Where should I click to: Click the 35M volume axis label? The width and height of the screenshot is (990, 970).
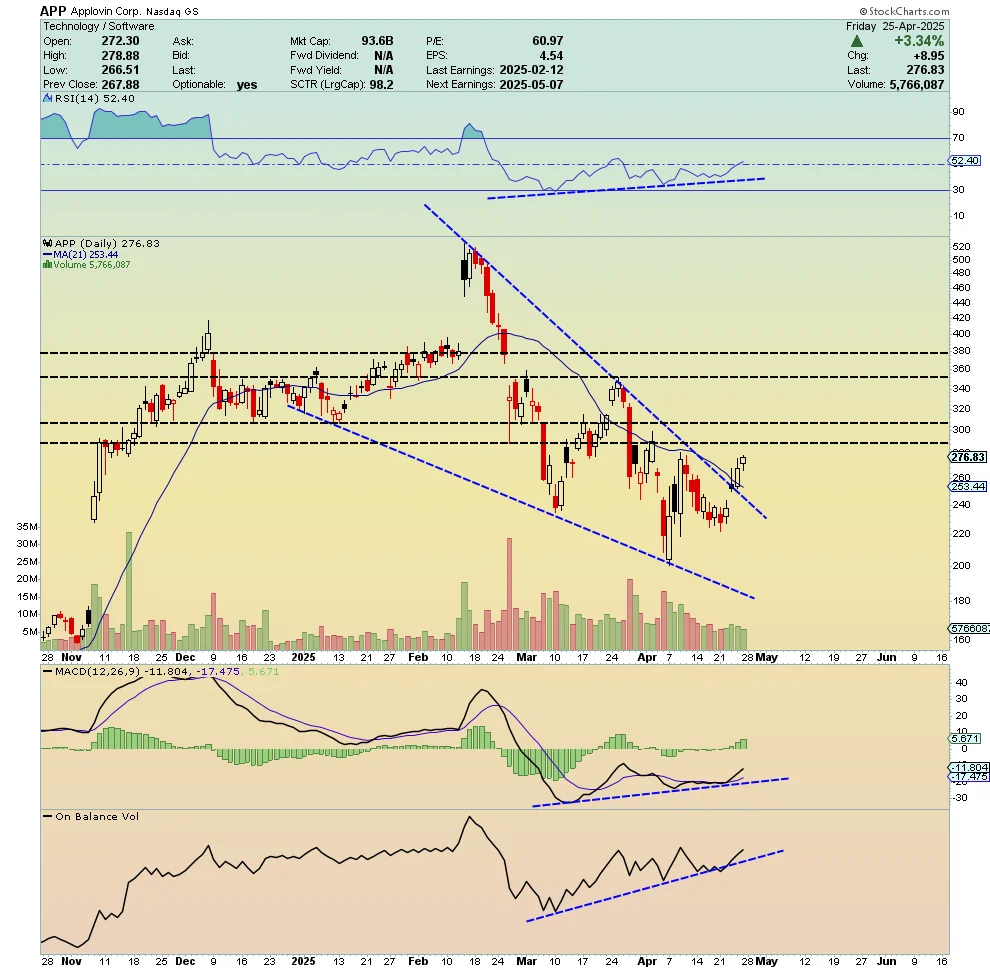[x=27, y=527]
